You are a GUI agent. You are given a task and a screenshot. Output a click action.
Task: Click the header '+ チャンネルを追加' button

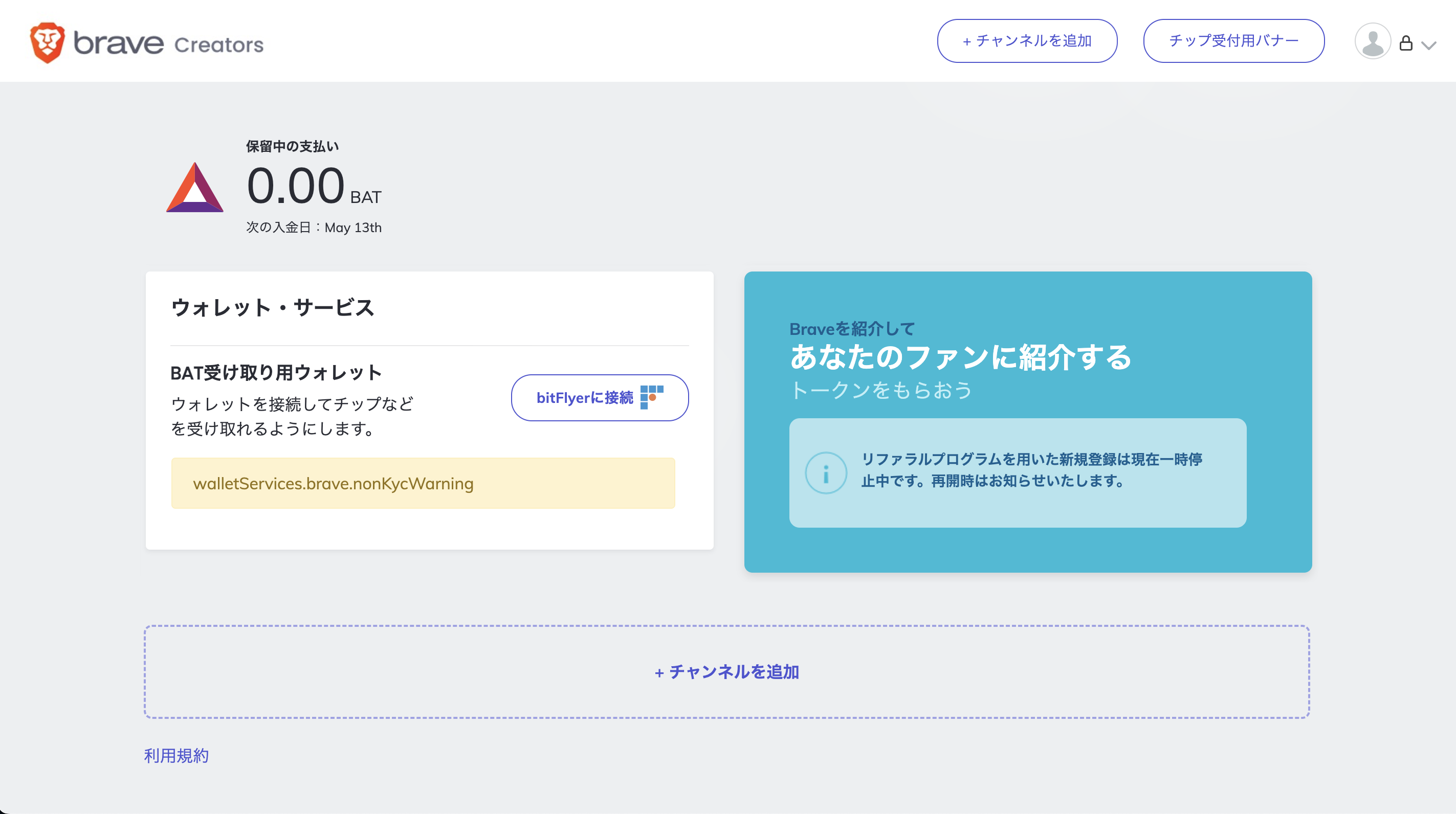coord(1027,41)
